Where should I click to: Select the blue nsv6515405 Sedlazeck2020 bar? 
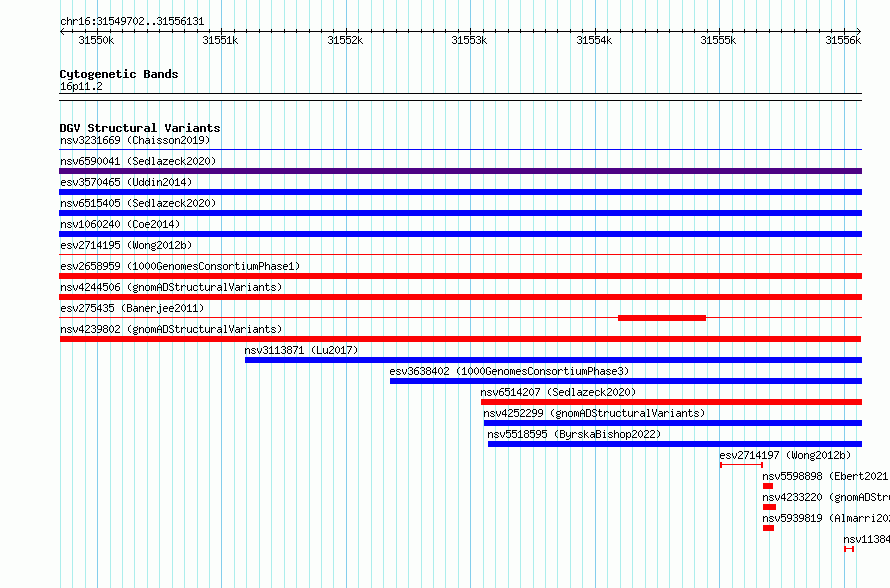[460, 213]
